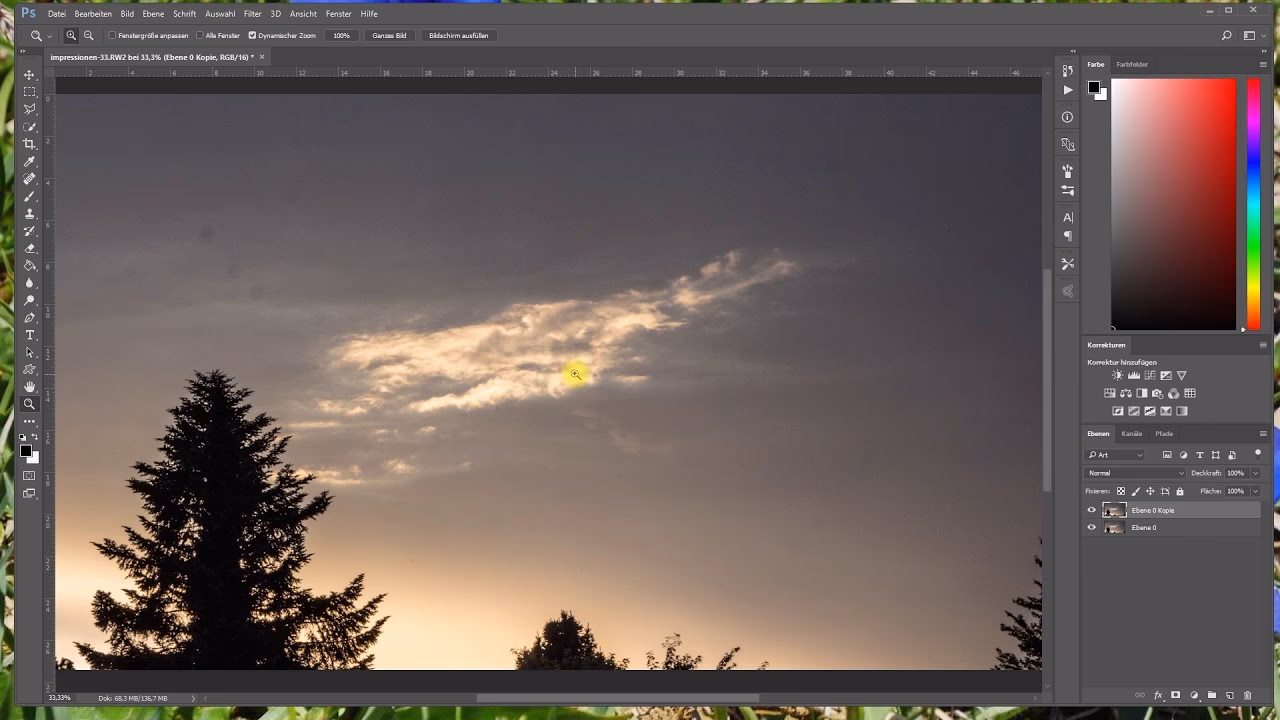
Task: Add a Gradationskurven adjustment from Korrekturen panel
Action: click(1150, 375)
